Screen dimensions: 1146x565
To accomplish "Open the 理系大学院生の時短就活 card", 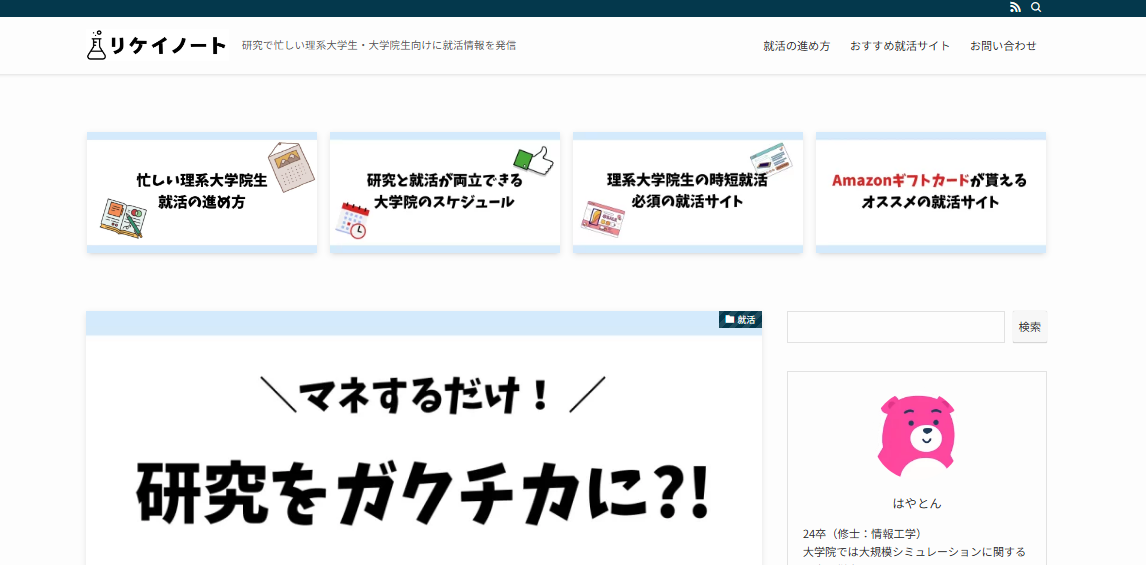I will (x=688, y=192).
